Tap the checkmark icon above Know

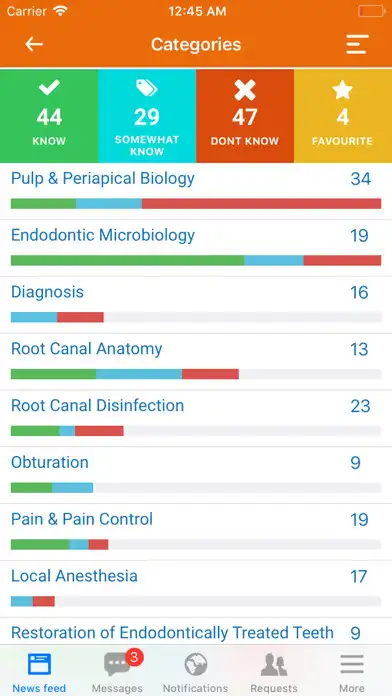[x=49, y=87]
